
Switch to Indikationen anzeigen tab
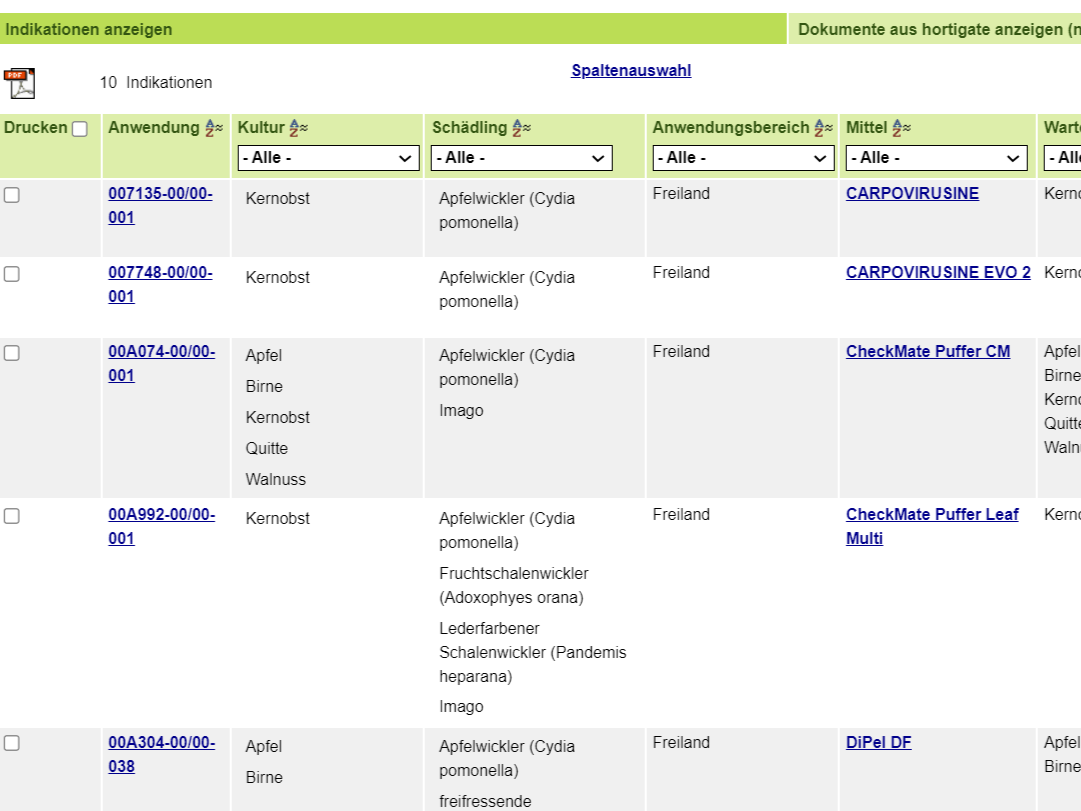[393, 29]
